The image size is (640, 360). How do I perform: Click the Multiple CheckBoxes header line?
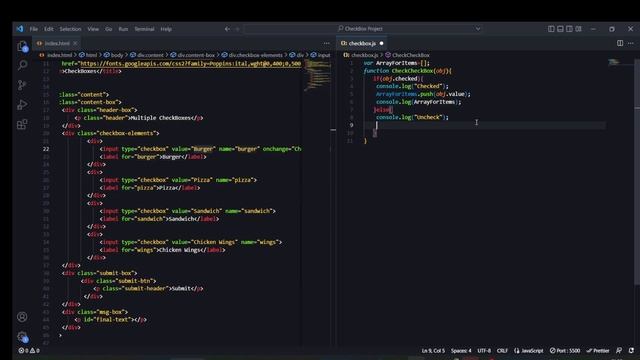point(139,118)
